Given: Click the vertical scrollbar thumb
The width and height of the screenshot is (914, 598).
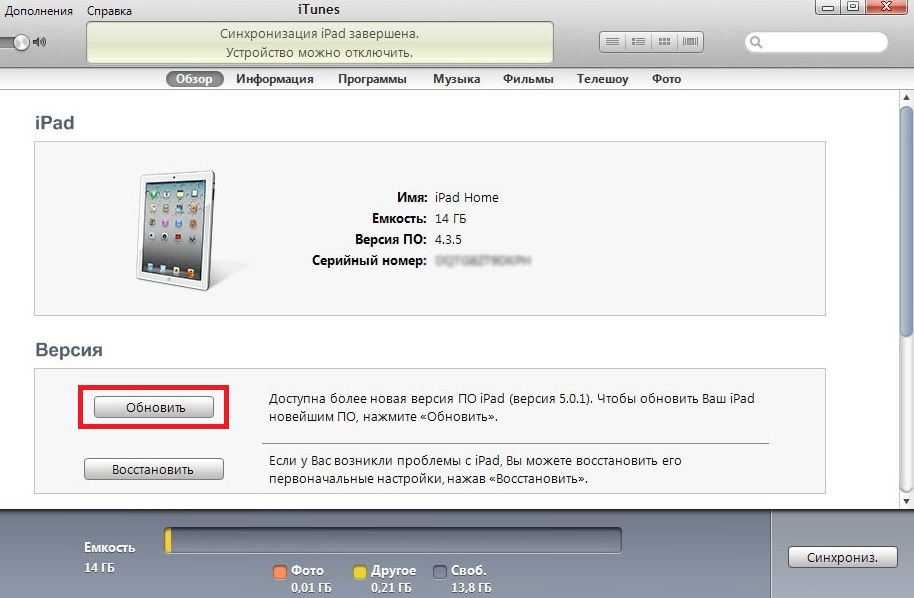Looking at the screenshot, I should pyautogui.click(x=906, y=221).
